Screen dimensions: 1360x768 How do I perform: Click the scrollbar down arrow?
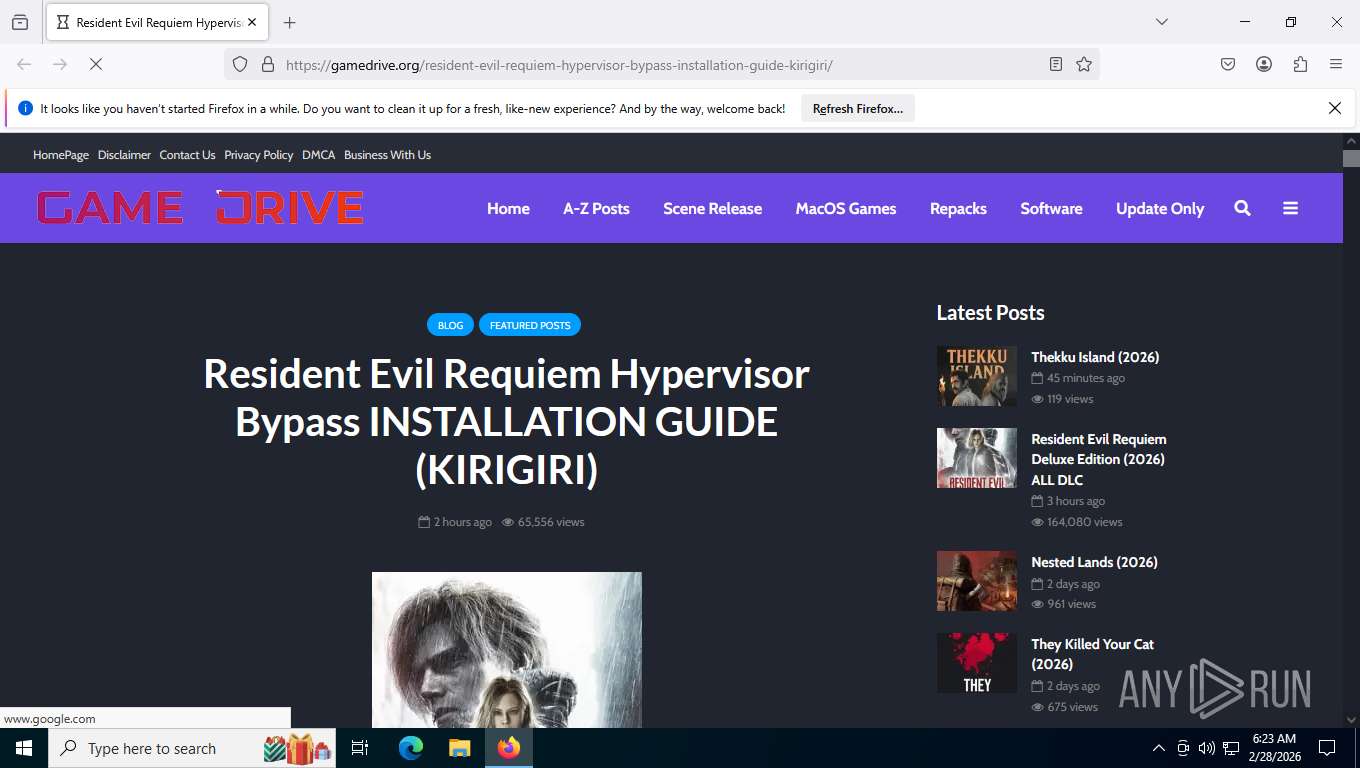pos(1351,719)
